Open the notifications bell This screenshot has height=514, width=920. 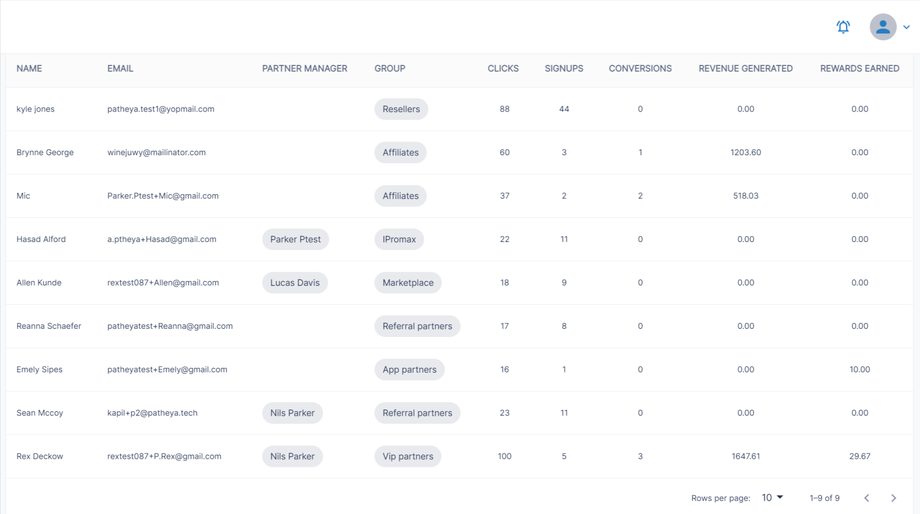[x=843, y=27]
